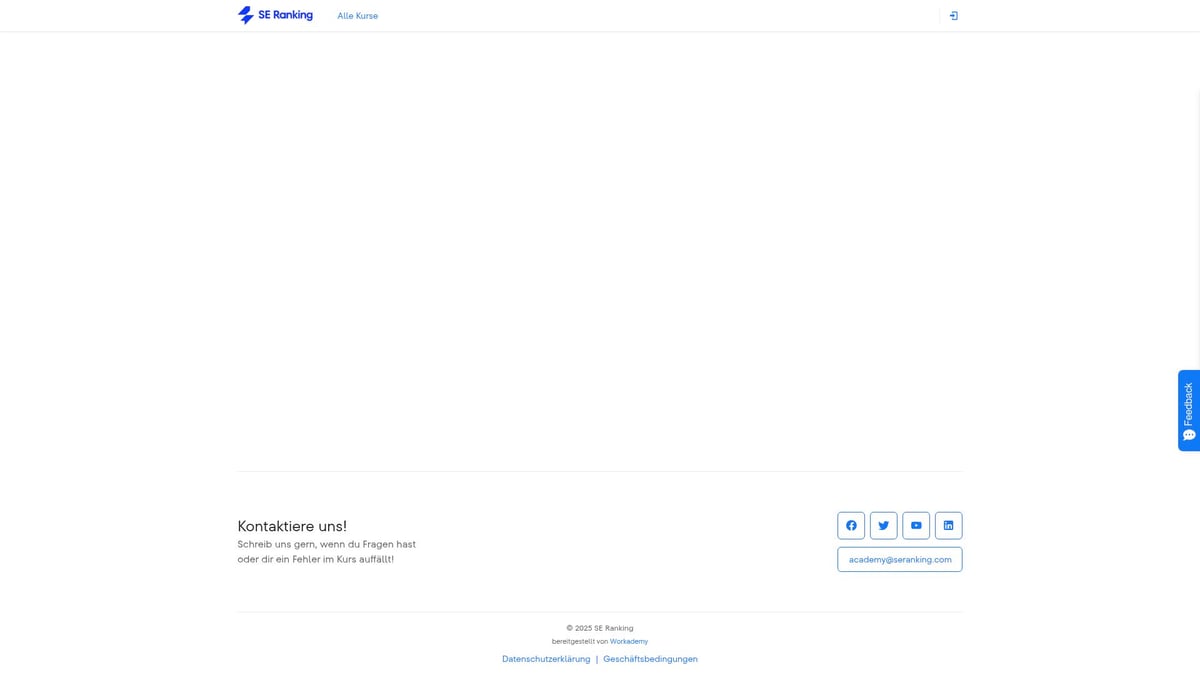
Task: Open the Twitter social icon
Action: point(883,525)
